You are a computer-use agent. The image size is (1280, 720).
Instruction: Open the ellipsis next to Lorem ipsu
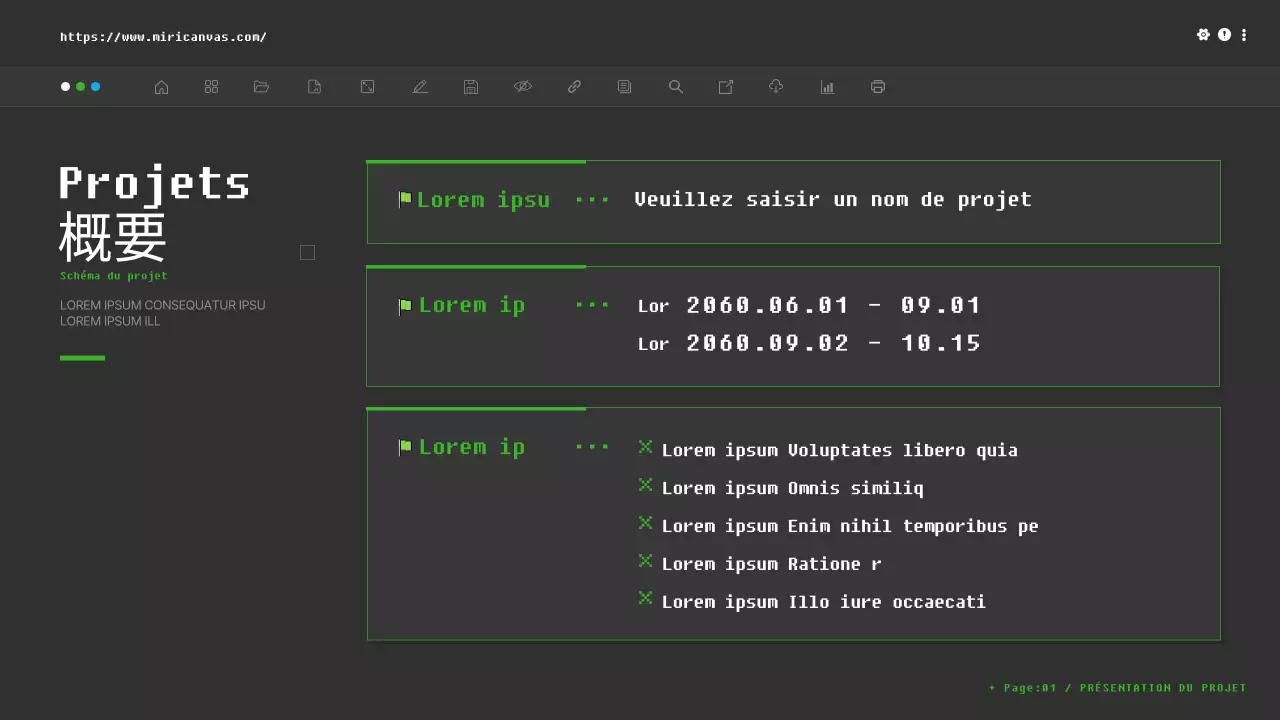[591, 199]
